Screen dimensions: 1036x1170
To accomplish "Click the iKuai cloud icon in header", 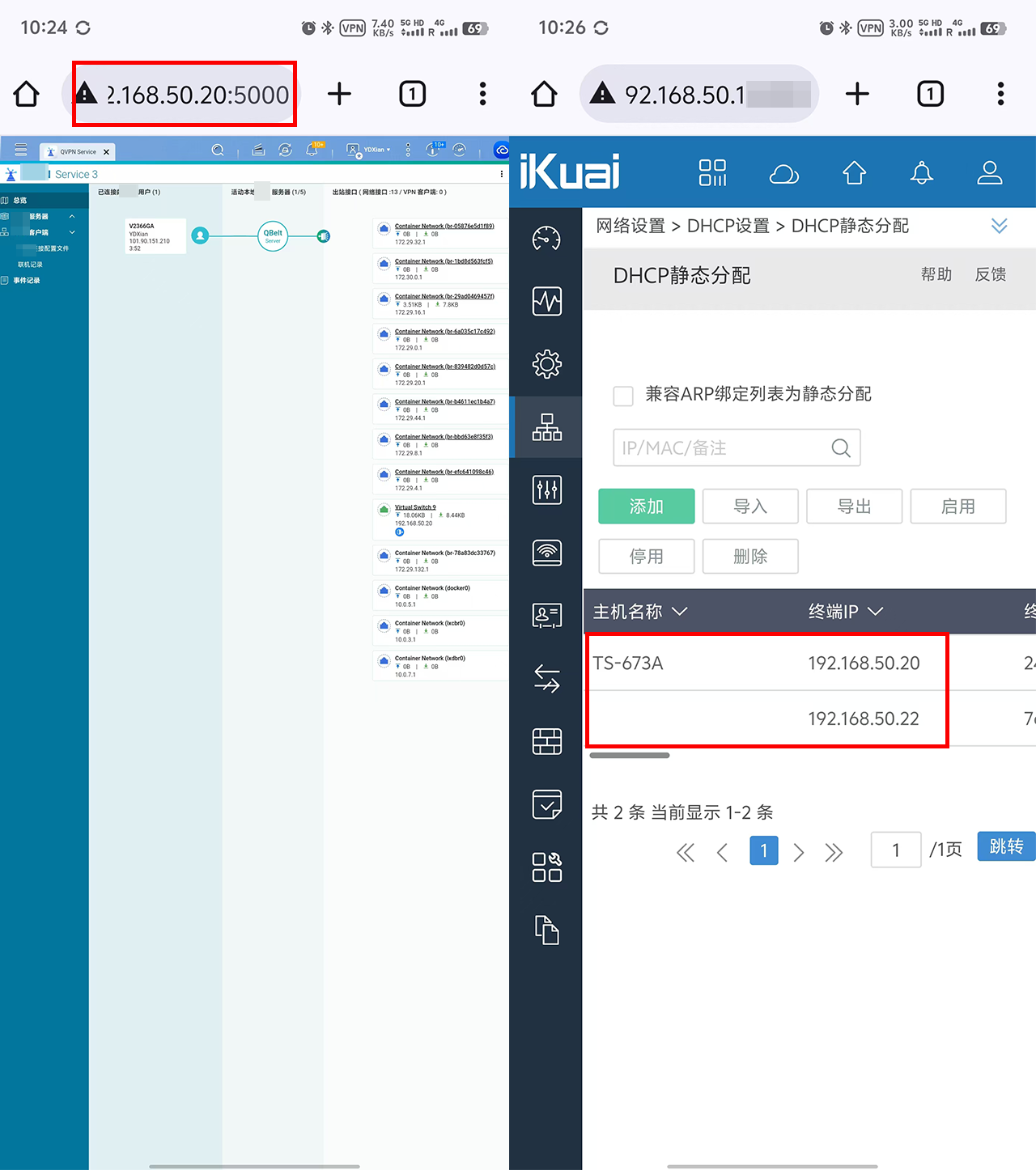I will (x=783, y=173).
